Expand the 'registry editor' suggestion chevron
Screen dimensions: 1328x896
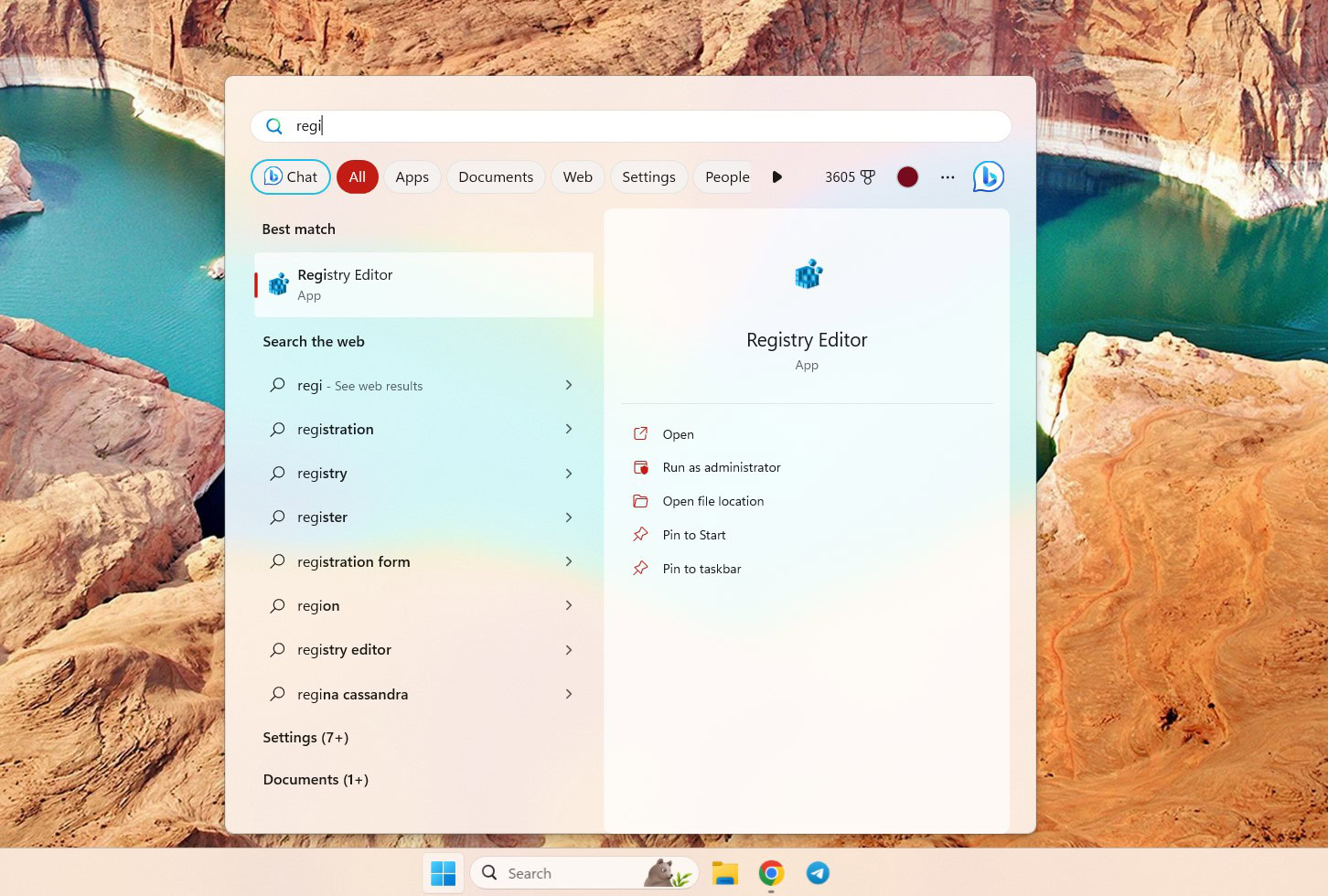coord(569,650)
